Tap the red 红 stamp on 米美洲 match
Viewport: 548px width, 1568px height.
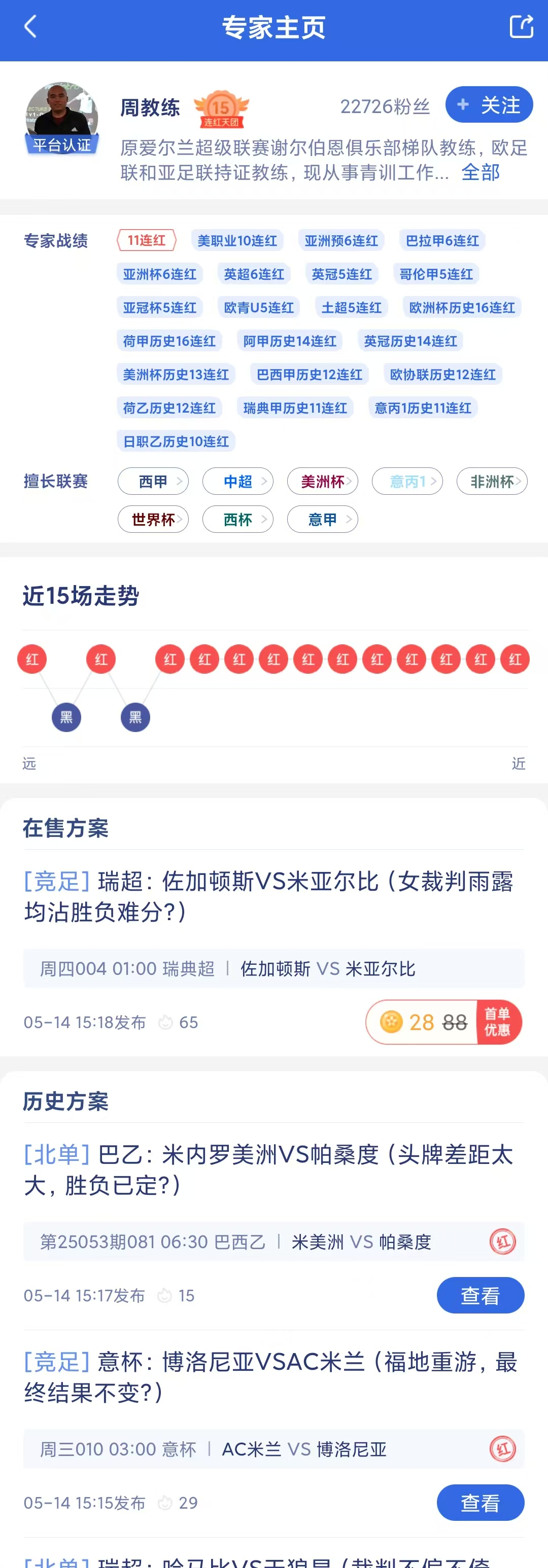pyautogui.click(x=503, y=1241)
